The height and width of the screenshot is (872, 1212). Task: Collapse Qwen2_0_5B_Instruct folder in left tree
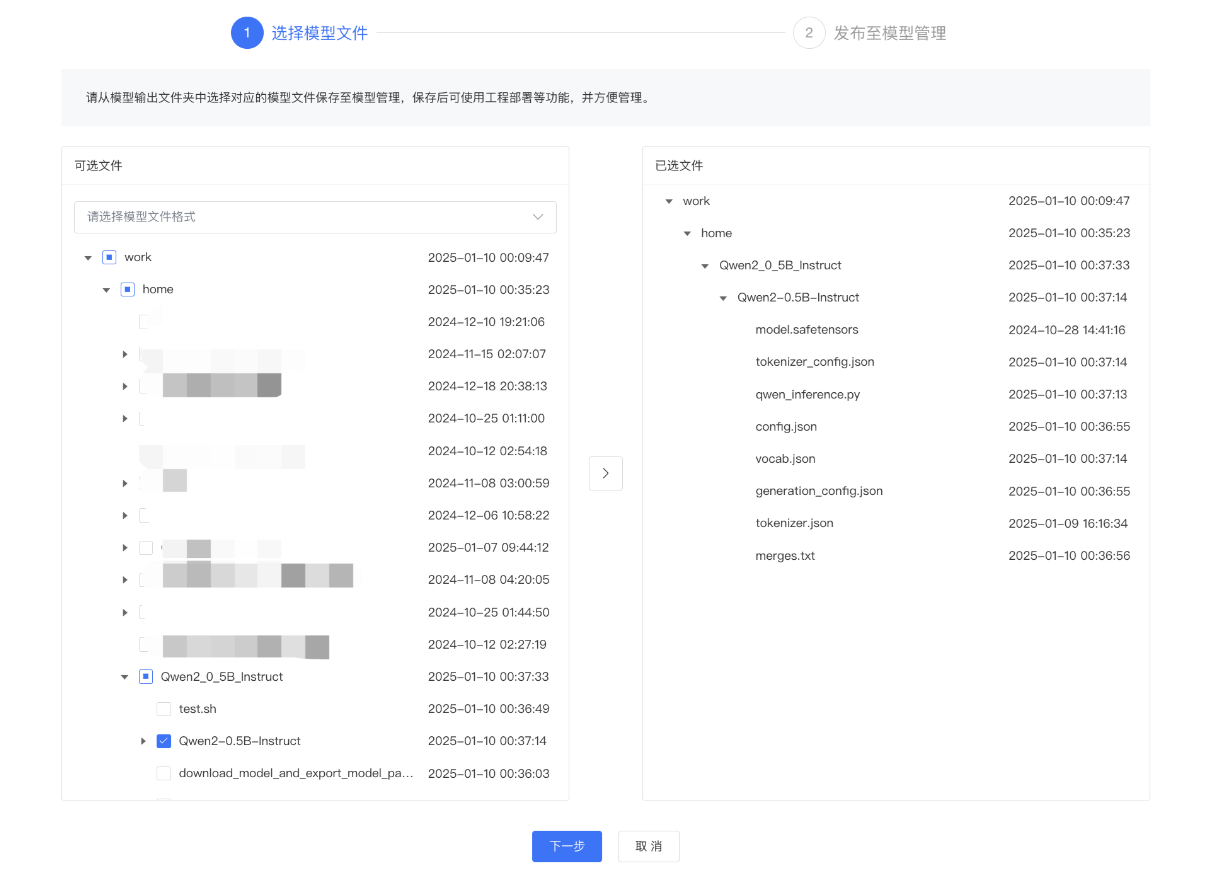point(124,677)
